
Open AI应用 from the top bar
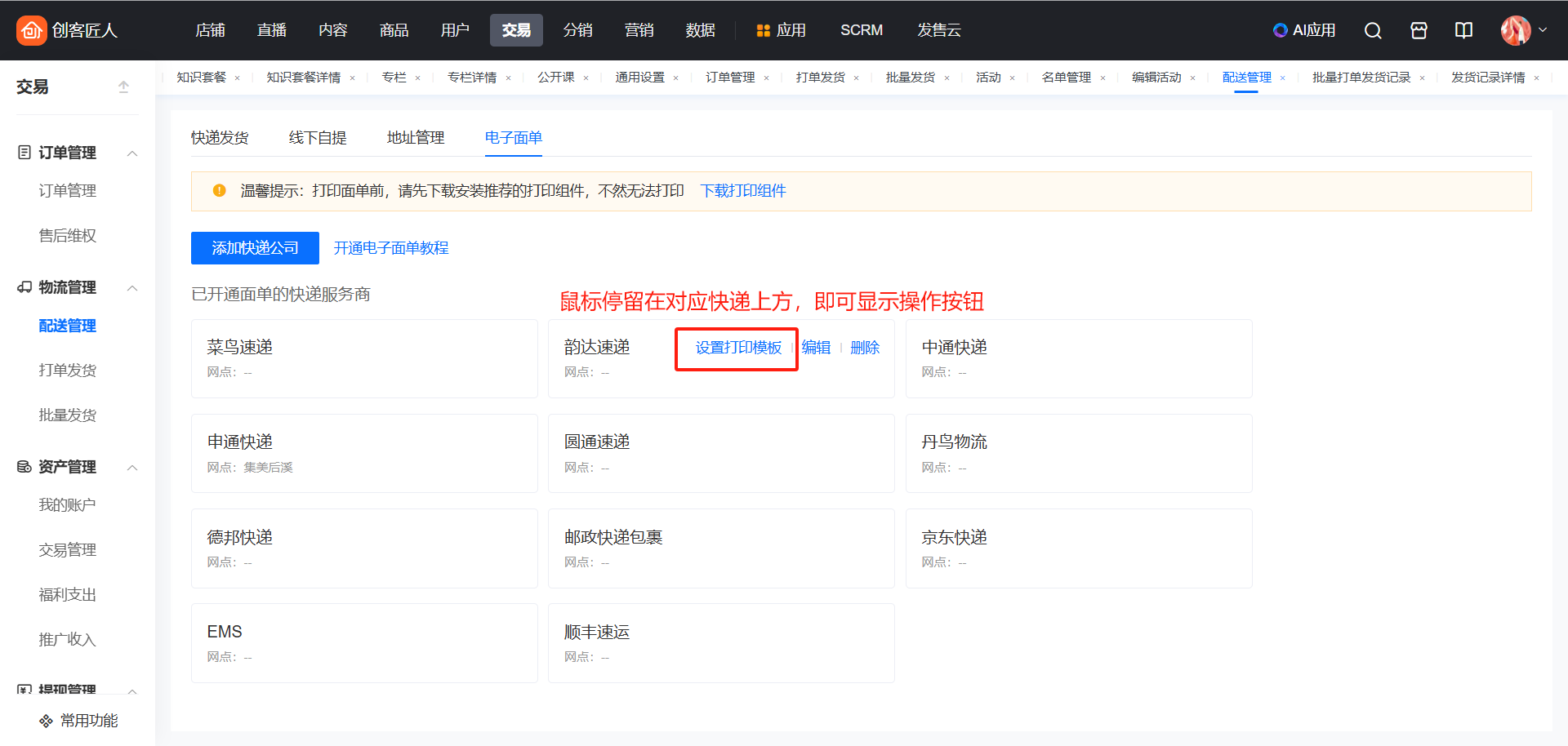click(1304, 30)
